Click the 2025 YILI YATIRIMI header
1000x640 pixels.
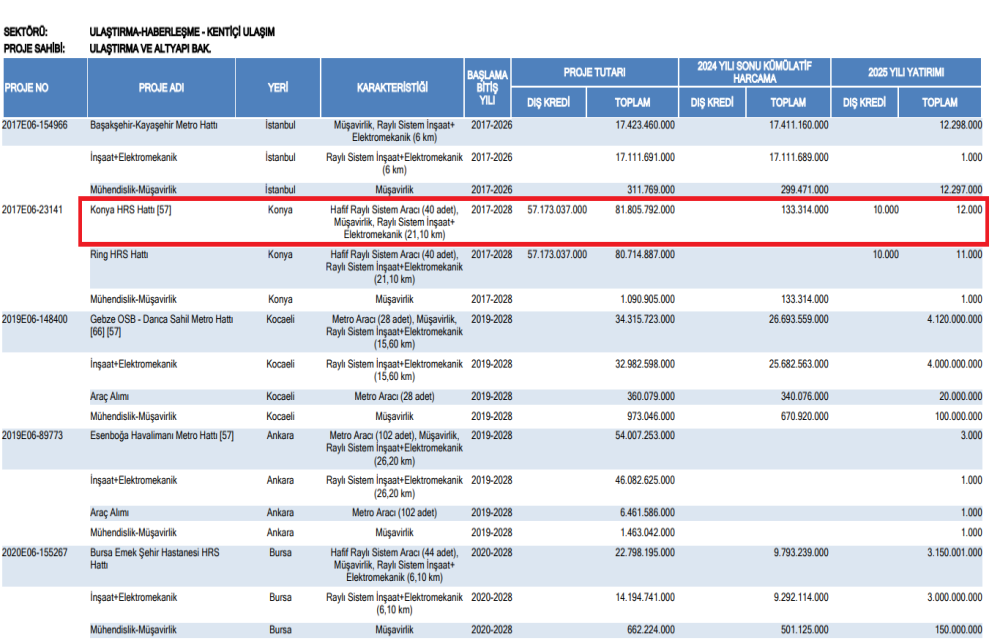[x=908, y=73]
